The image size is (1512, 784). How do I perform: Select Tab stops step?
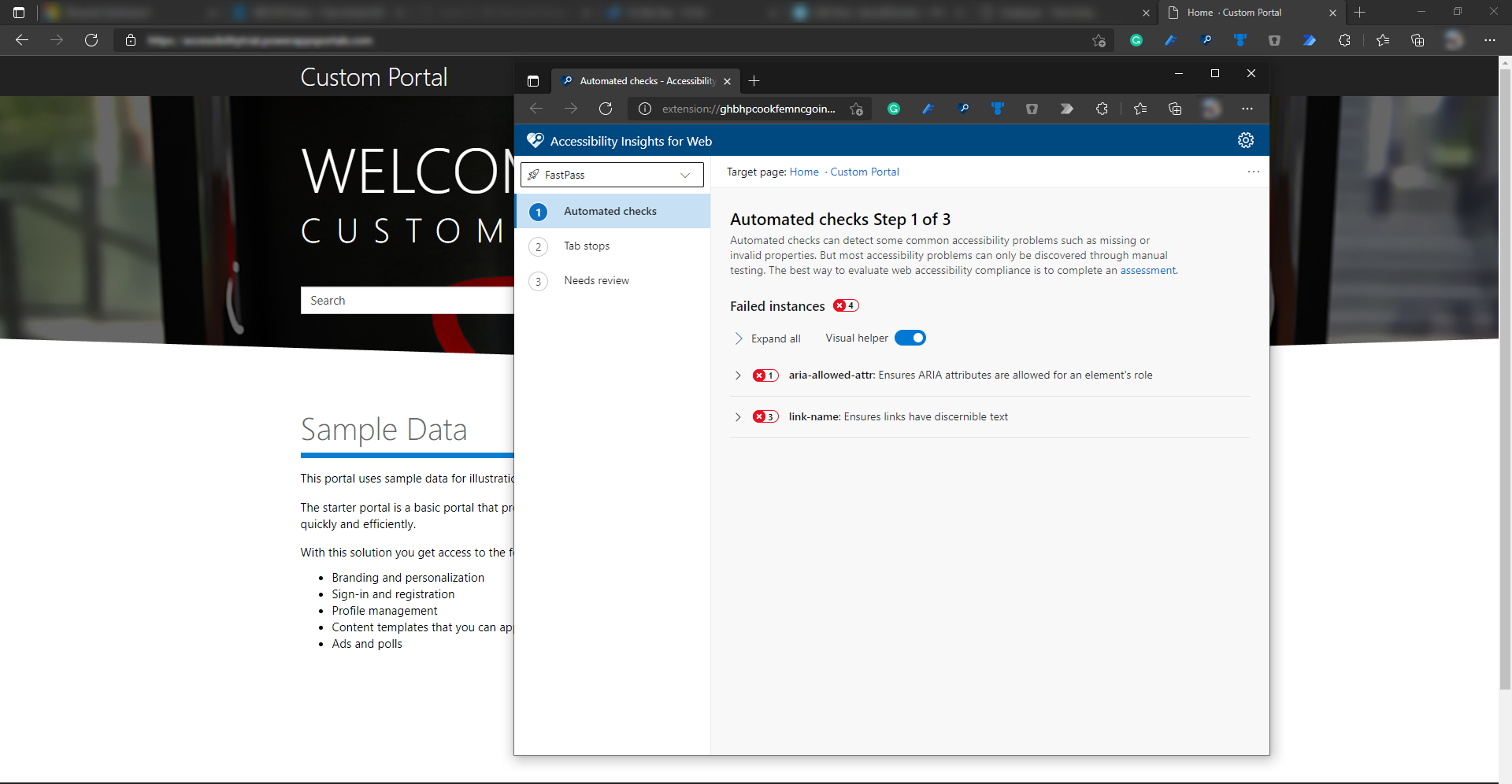(x=612, y=246)
